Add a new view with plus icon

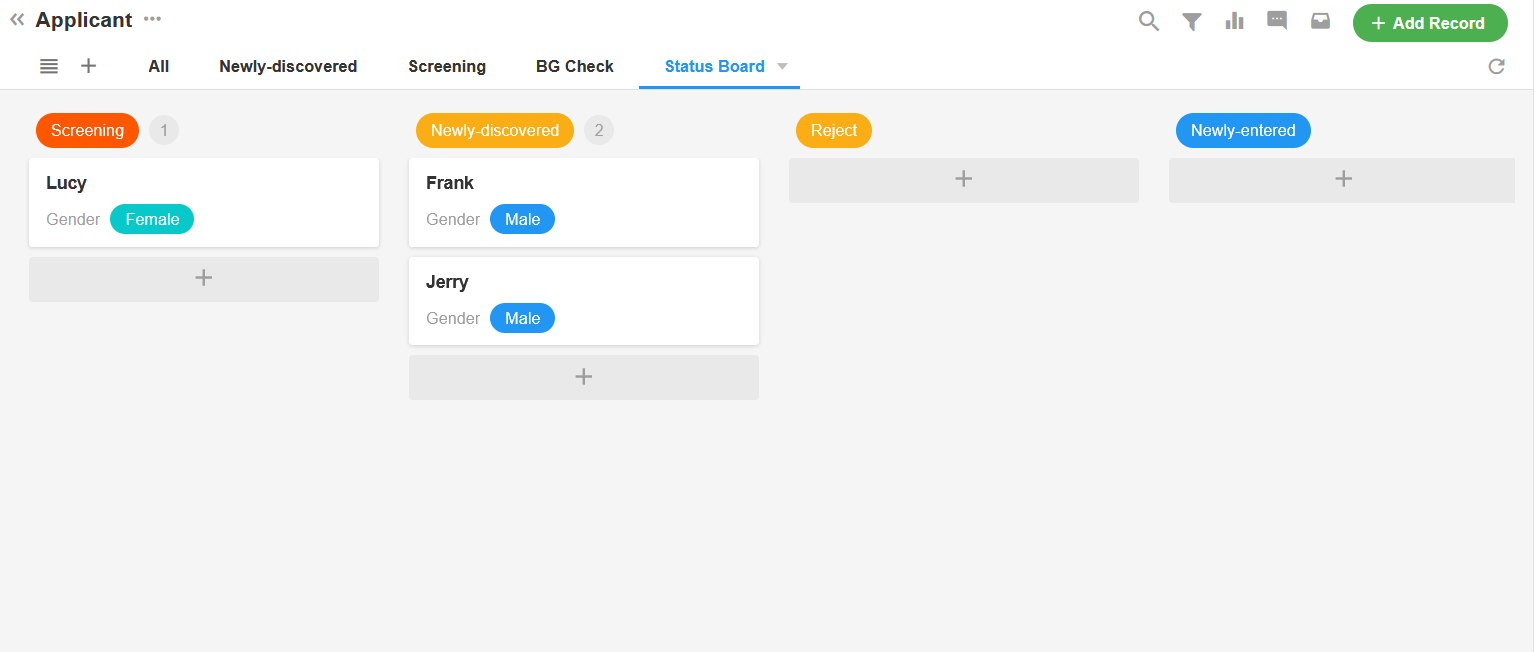[x=89, y=66]
